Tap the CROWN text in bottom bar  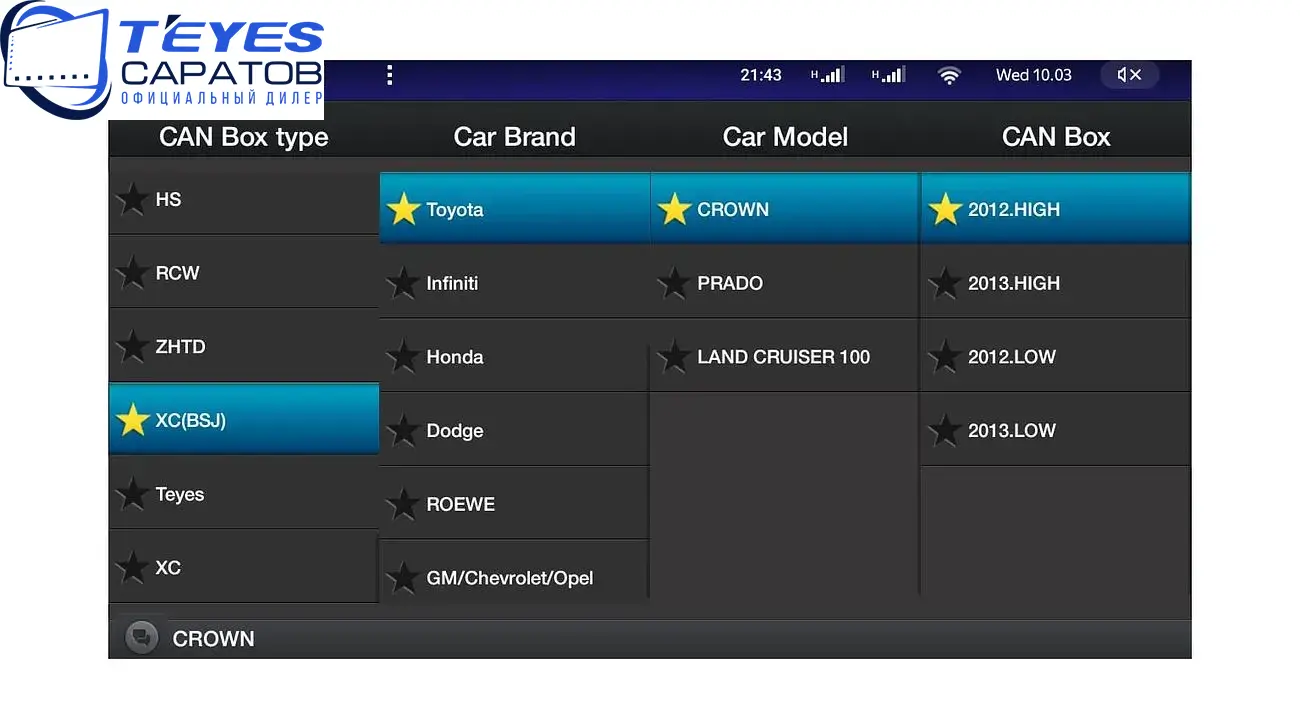coord(213,639)
